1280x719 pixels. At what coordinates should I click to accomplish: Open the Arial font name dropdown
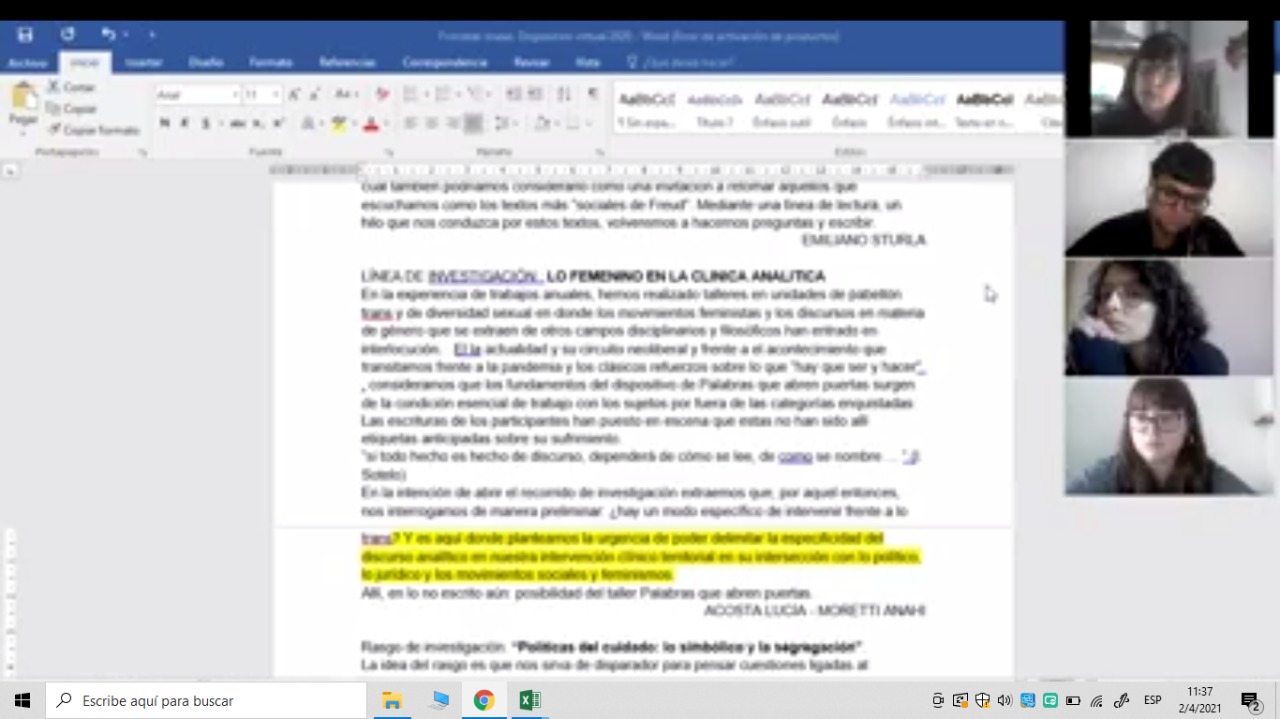pyautogui.click(x=197, y=95)
